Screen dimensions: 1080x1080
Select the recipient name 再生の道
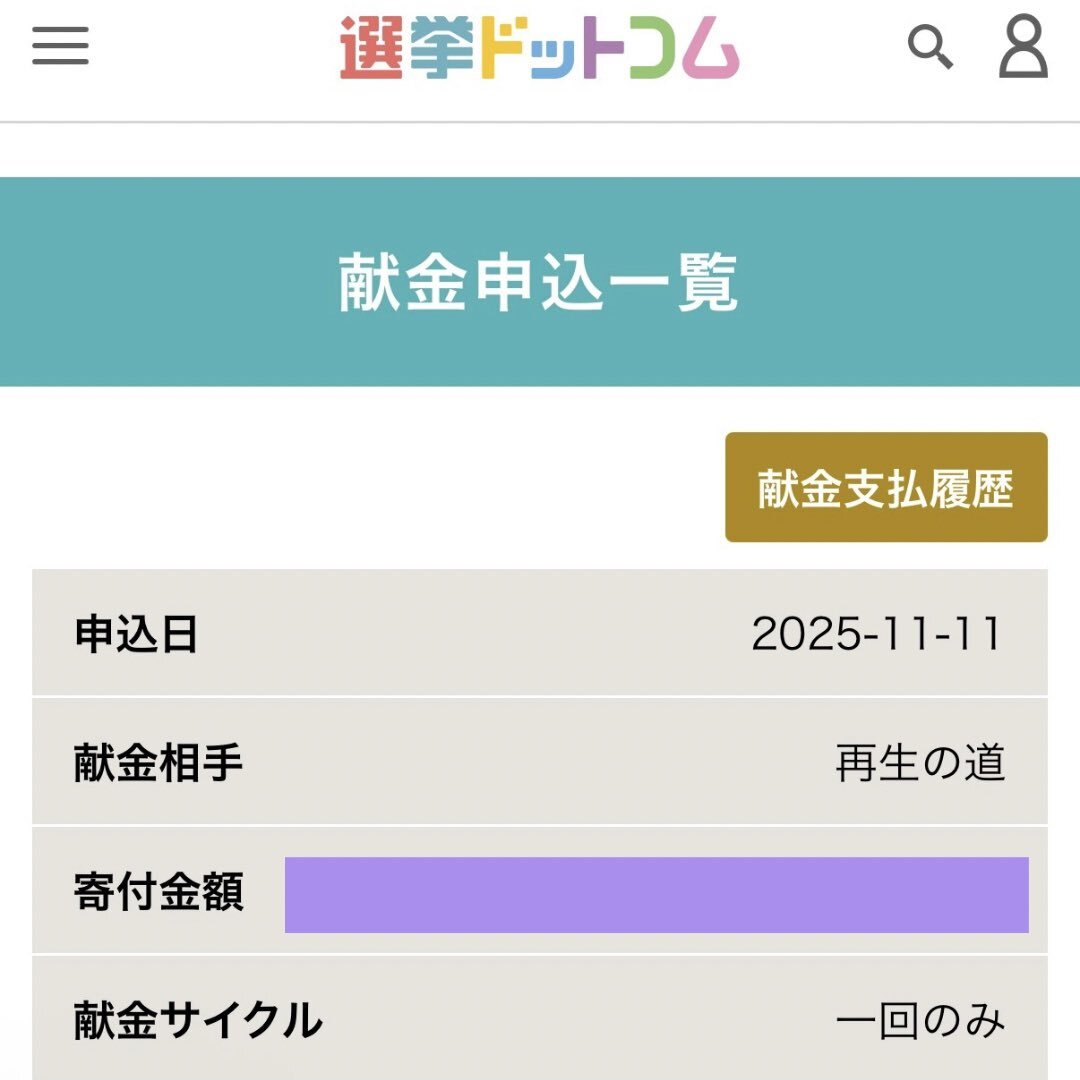(x=920, y=763)
